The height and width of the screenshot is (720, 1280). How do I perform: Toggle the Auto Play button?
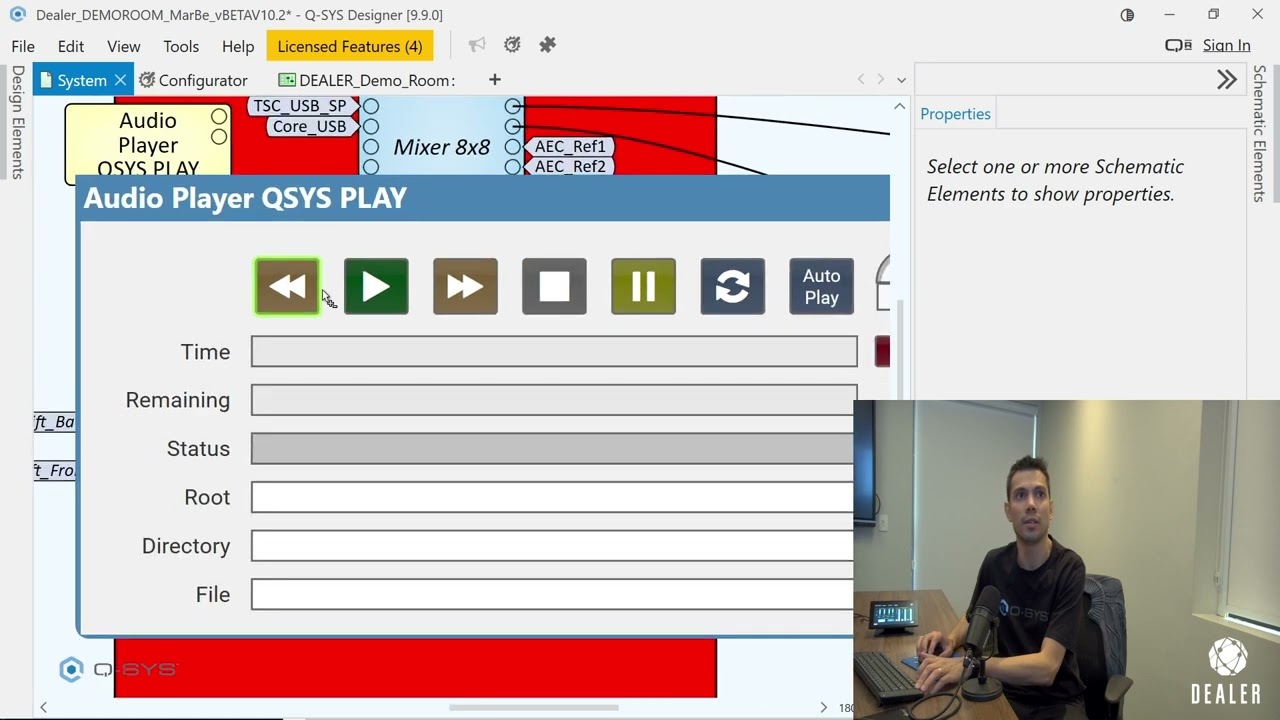click(821, 287)
